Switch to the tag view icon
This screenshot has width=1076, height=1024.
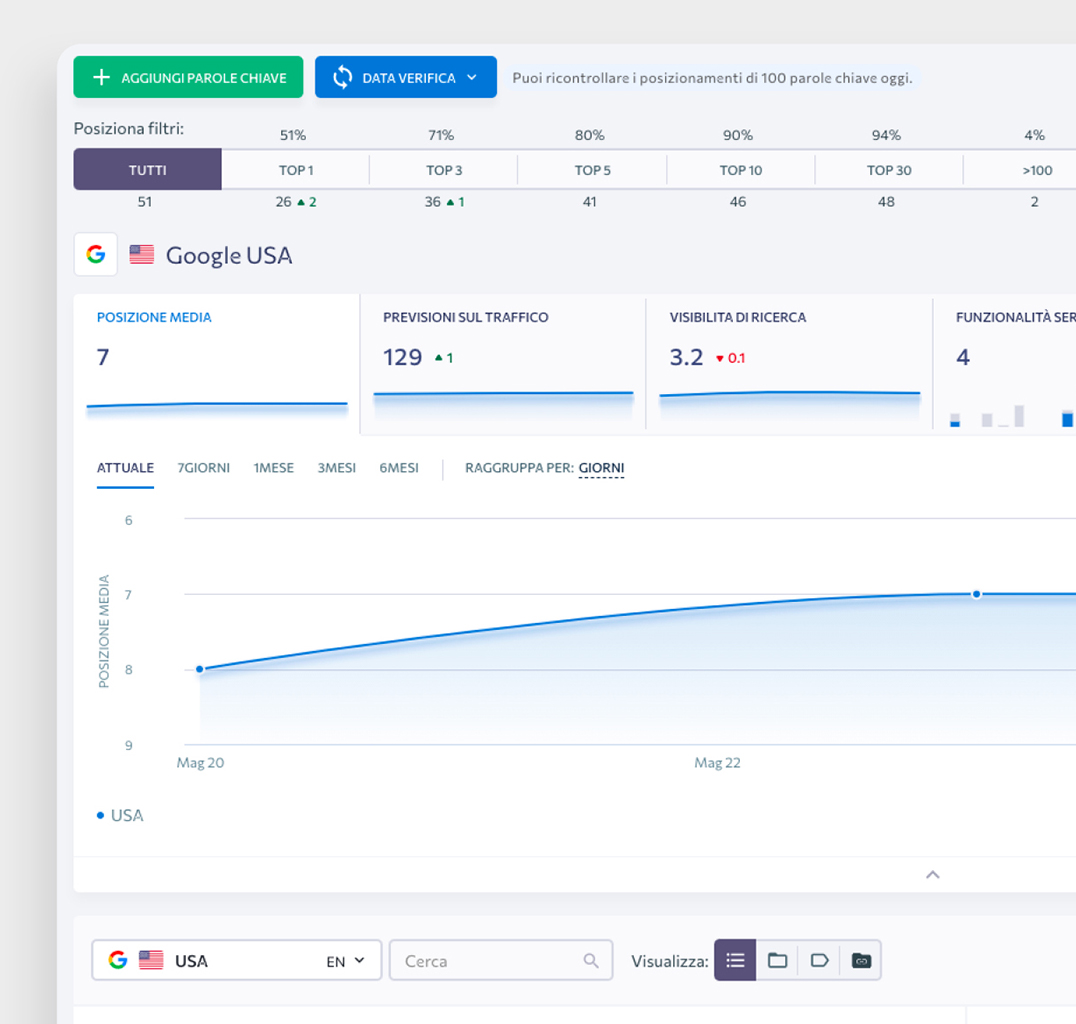click(819, 961)
